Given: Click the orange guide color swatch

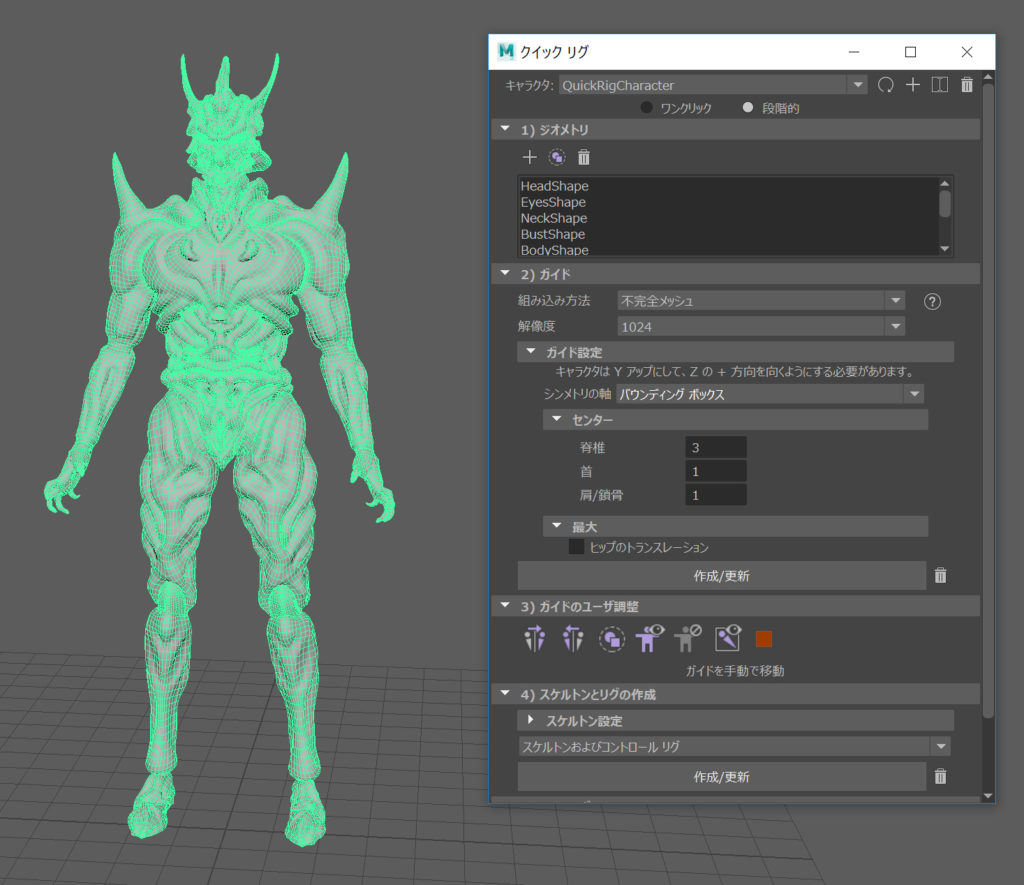Looking at the screenshot, I should 765,638.
